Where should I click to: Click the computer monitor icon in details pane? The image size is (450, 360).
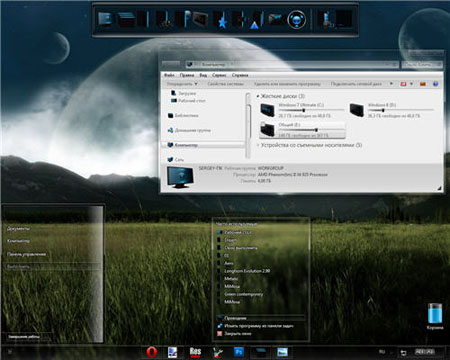(x=180, y=177)
